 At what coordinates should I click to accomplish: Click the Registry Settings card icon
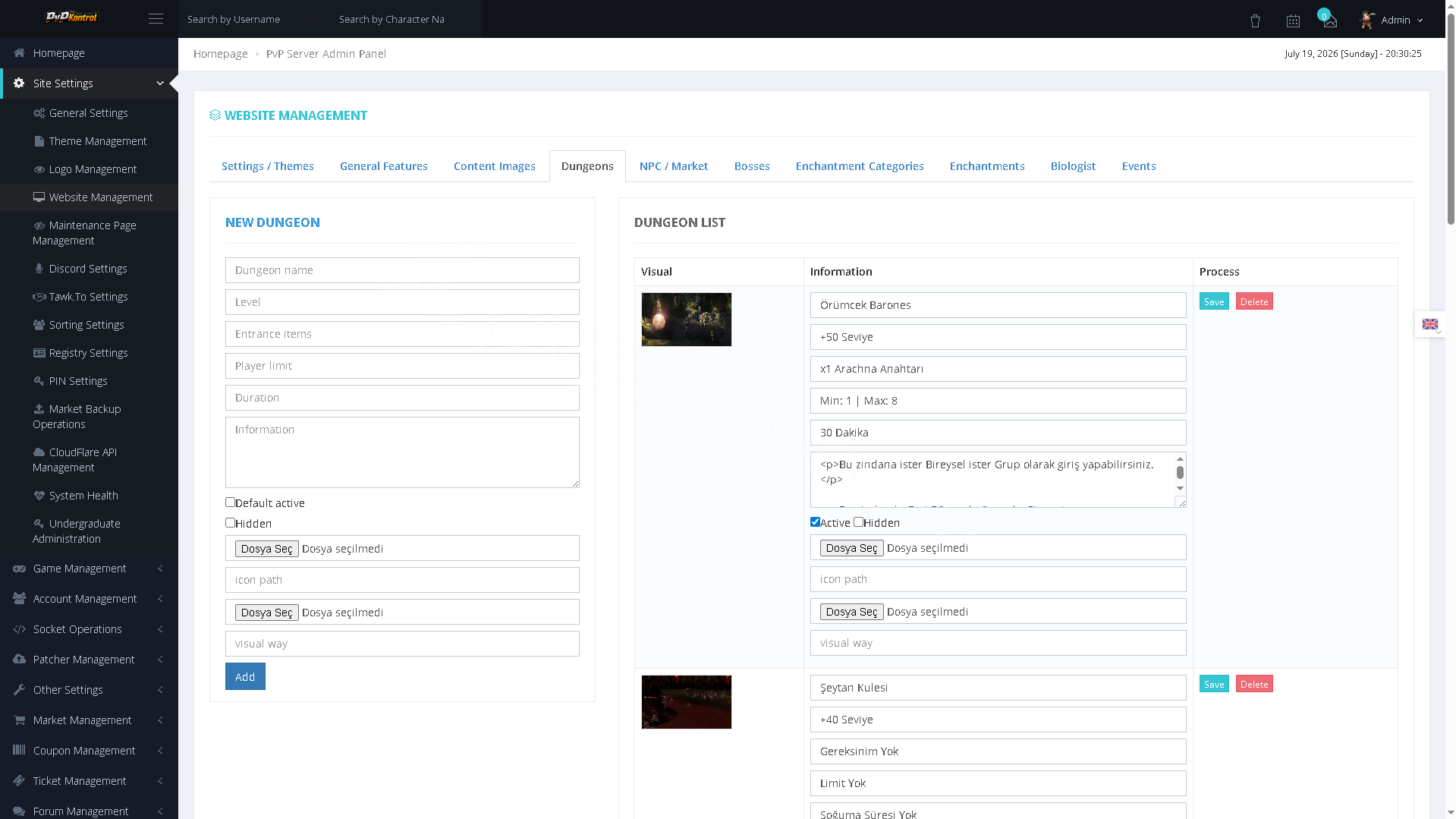pyautogui.click(x=39, y=353)
